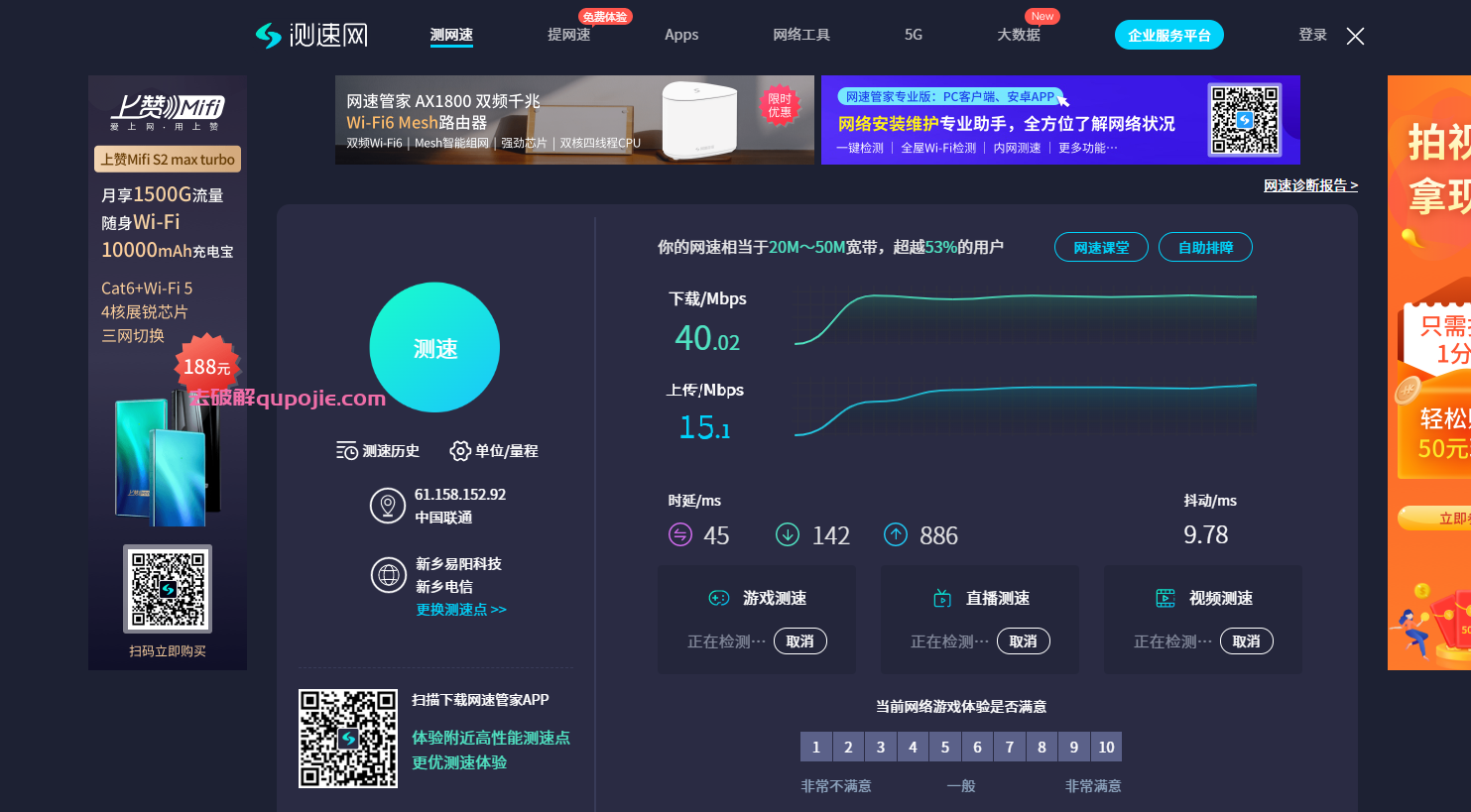Viewport: 1471px width, 812px height.
Task: Click the upload speed graph
Action: [1026, 409]
